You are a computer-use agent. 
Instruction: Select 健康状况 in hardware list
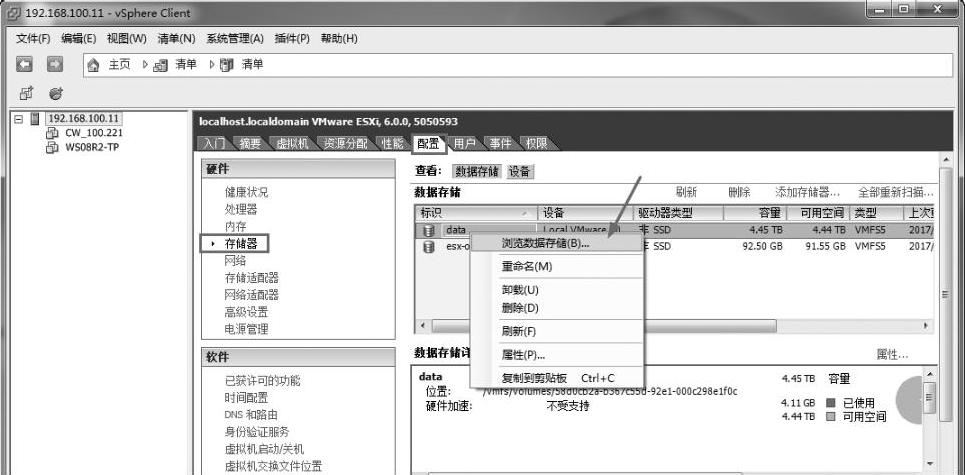pos(246,192)
